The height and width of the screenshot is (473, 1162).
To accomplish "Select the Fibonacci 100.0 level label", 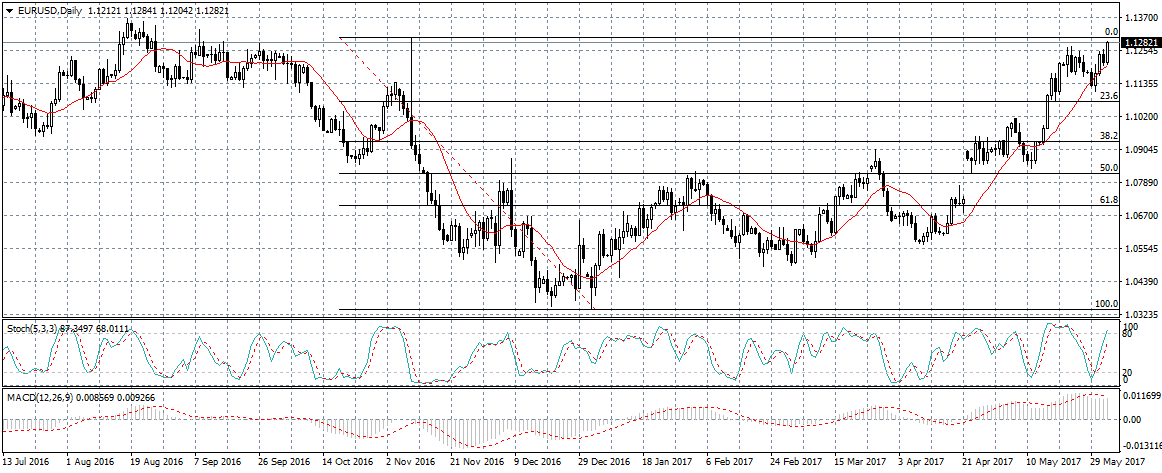I will point(1106,304).
